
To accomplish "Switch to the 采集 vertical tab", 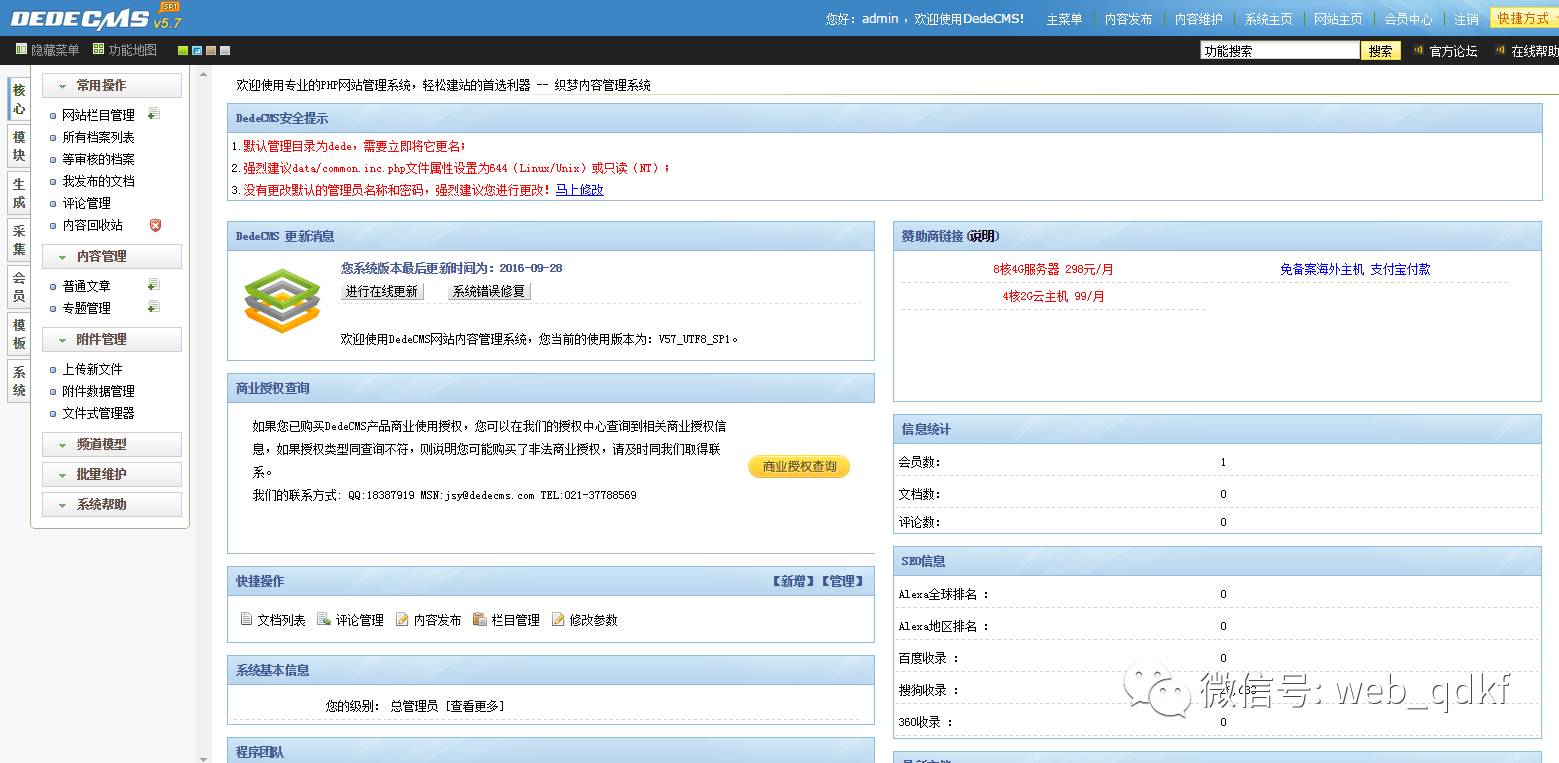I will point(19,239).
